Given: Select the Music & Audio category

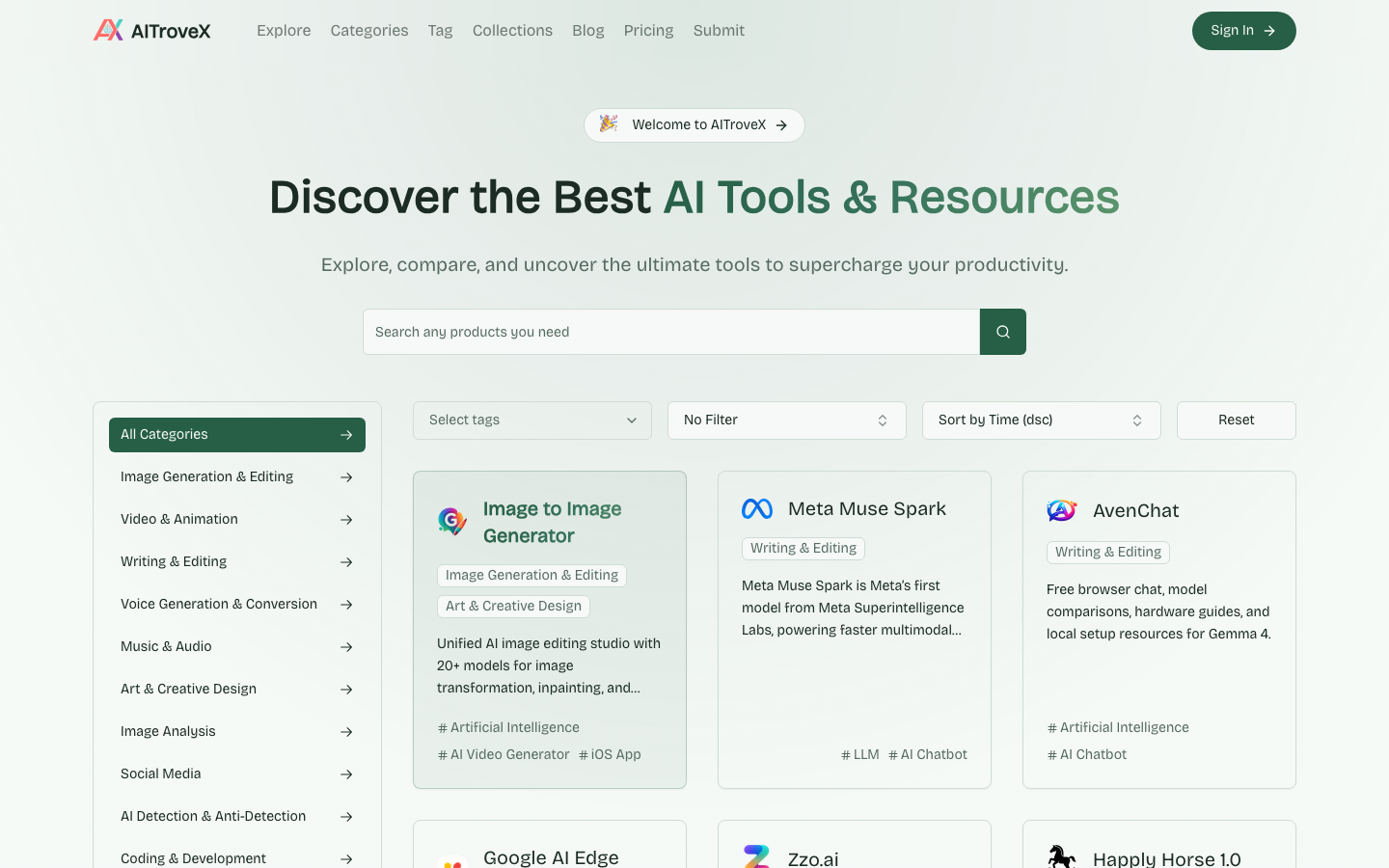Looking at the screenshot, I should pos(166,647).
